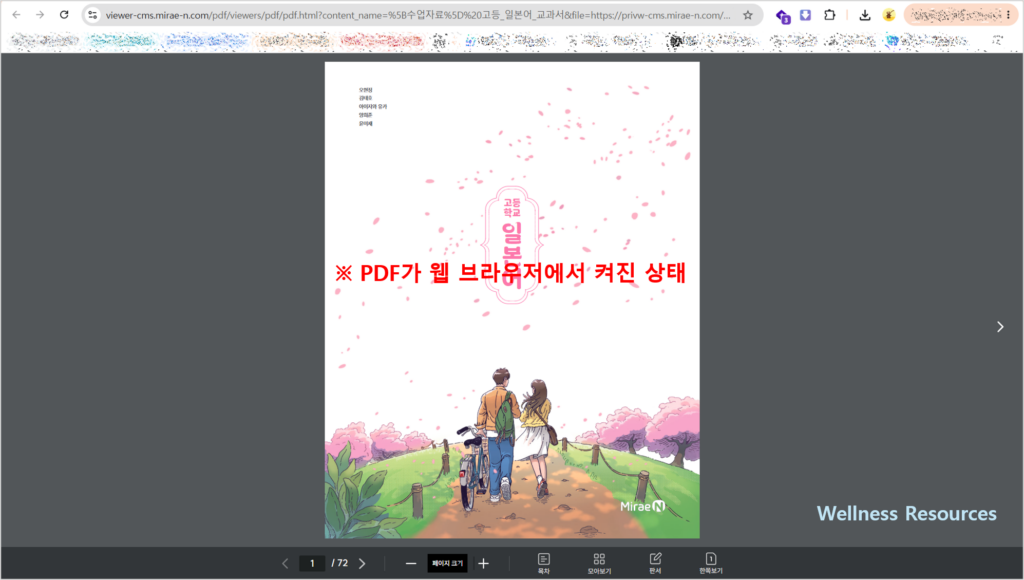Open site information icon in address bar
This screenshot has height=580, width=1024.
[93, 14]
